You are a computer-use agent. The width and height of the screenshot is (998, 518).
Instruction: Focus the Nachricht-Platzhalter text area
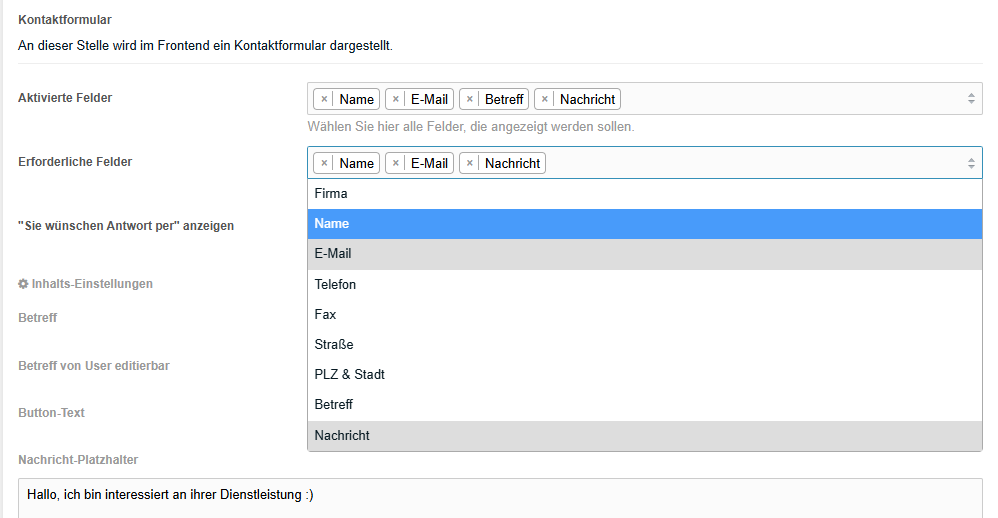coord(500,498)
